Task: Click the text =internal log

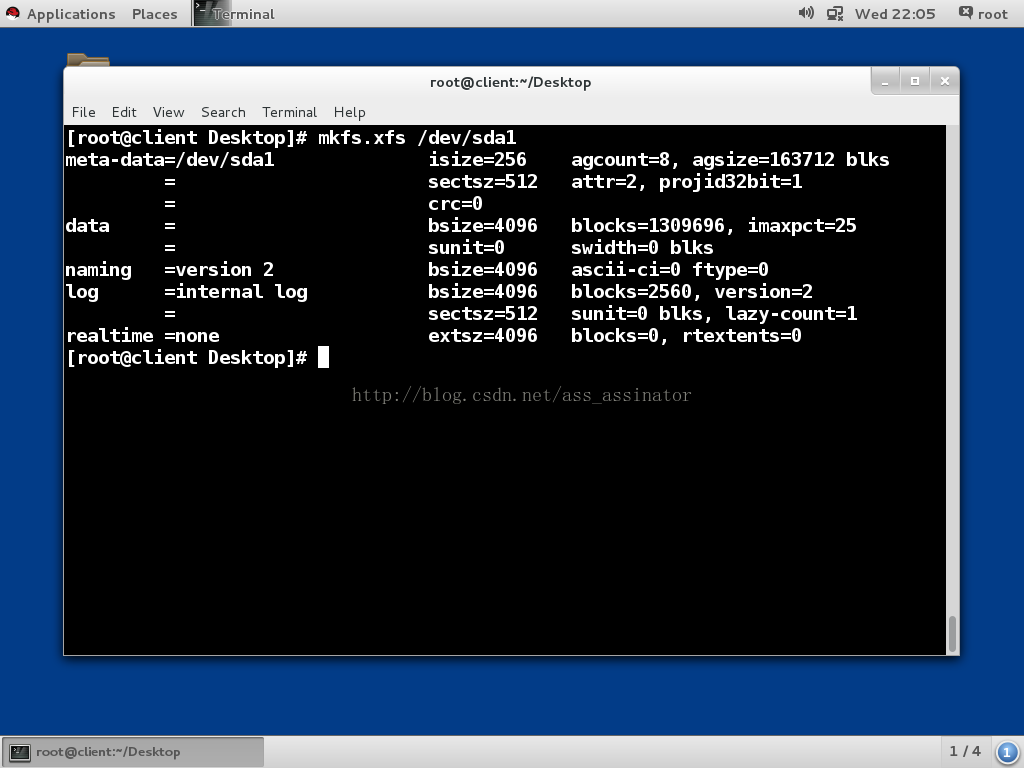Action: [236, 292]
